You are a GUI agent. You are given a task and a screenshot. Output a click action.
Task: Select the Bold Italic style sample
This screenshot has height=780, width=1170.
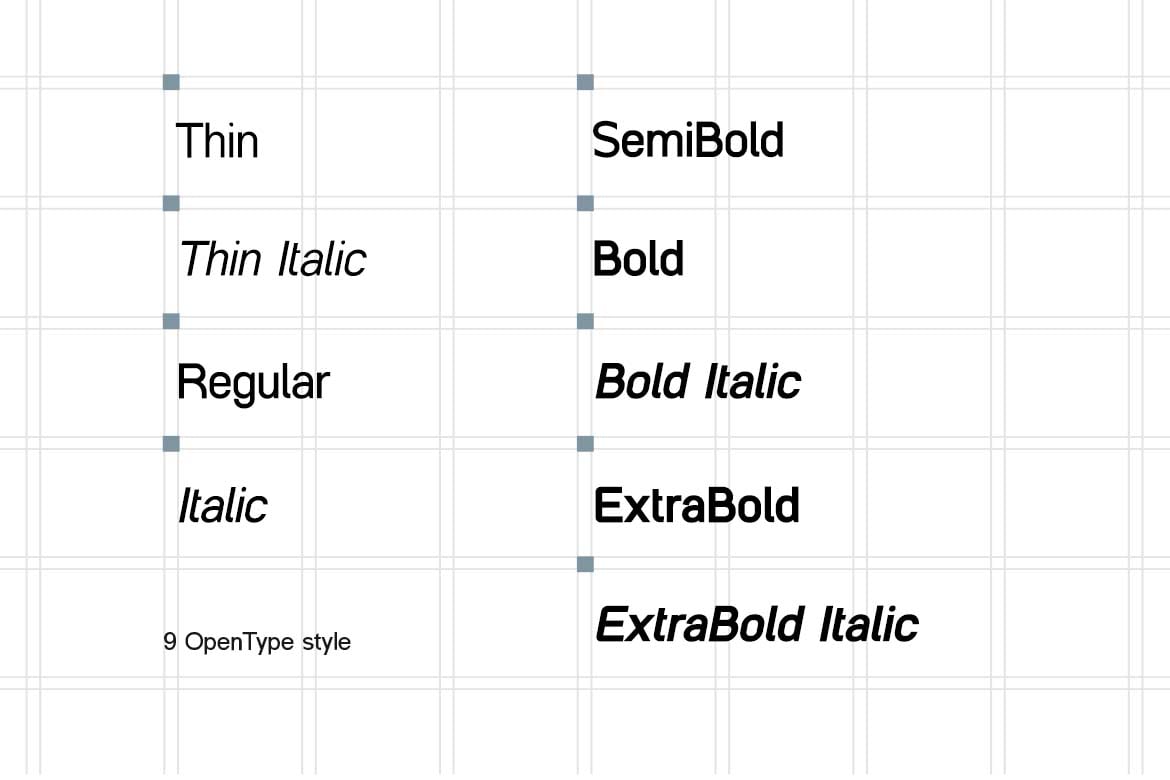point(698,381)
